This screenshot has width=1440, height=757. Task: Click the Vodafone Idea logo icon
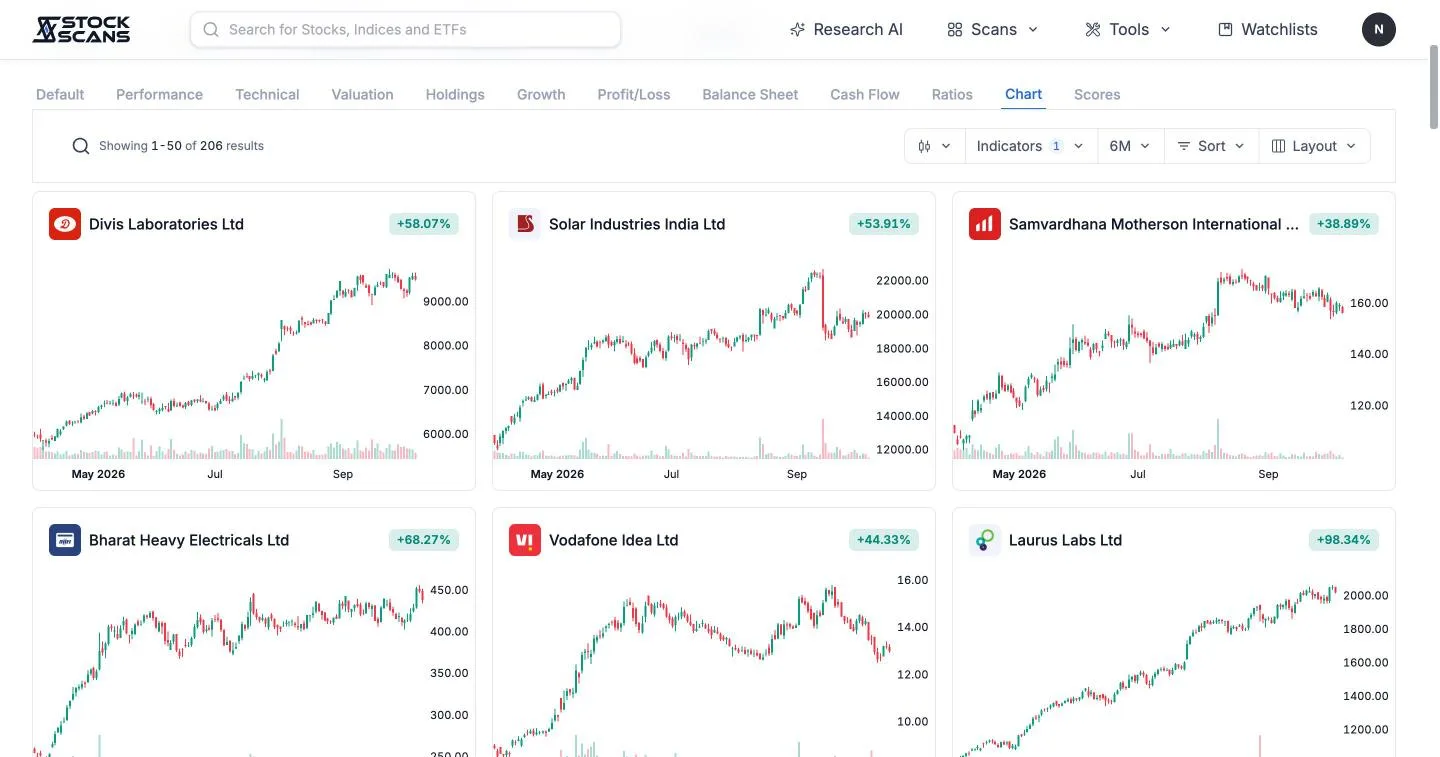(x=525, y=540)
